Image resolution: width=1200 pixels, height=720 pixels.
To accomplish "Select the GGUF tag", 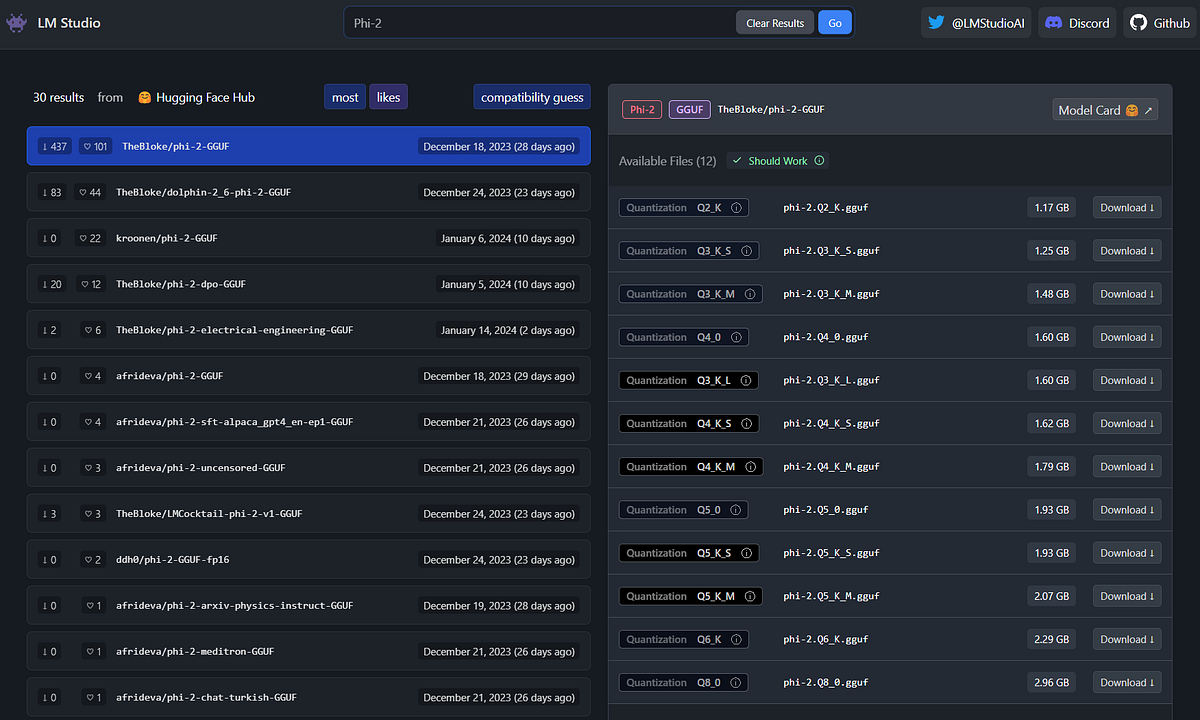I will pos(689,110).
